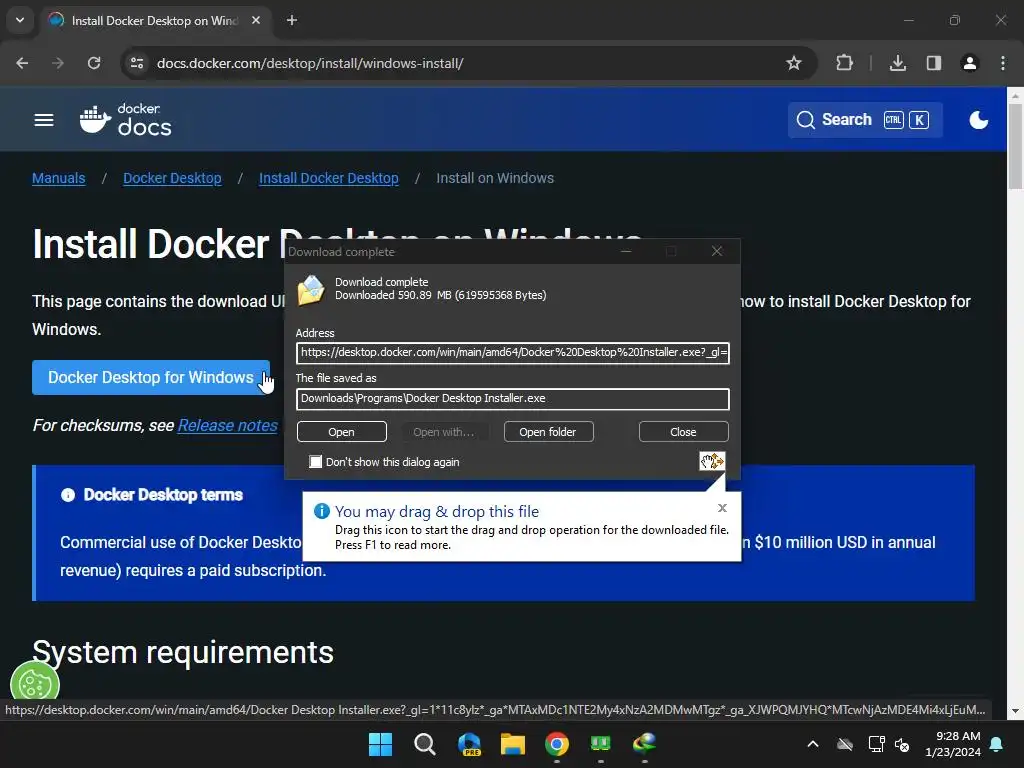
Task: Open the docs Search box
Action: coord(865,120)
